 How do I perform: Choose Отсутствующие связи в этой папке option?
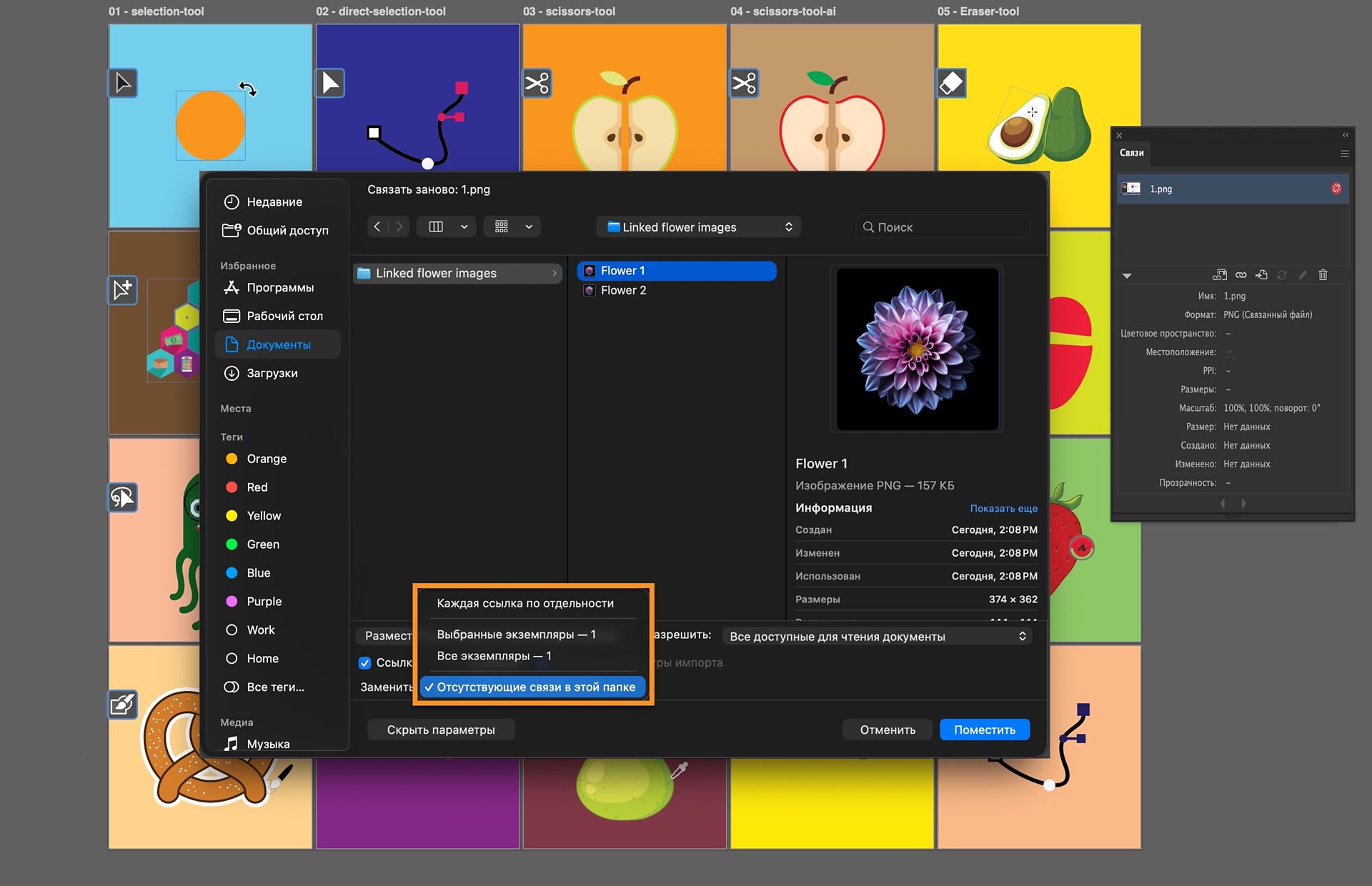point(532,687)
